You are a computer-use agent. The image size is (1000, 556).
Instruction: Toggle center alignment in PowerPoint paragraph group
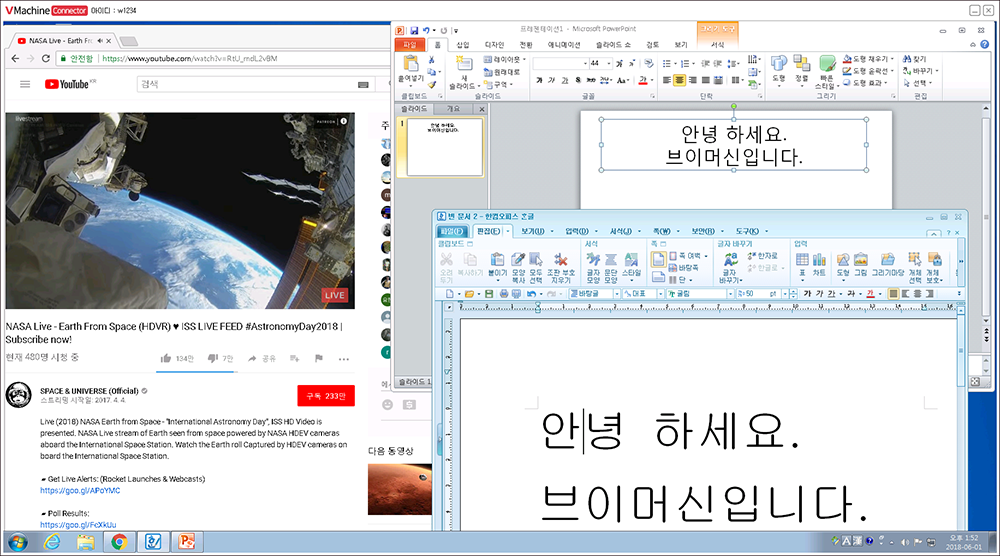679,80
